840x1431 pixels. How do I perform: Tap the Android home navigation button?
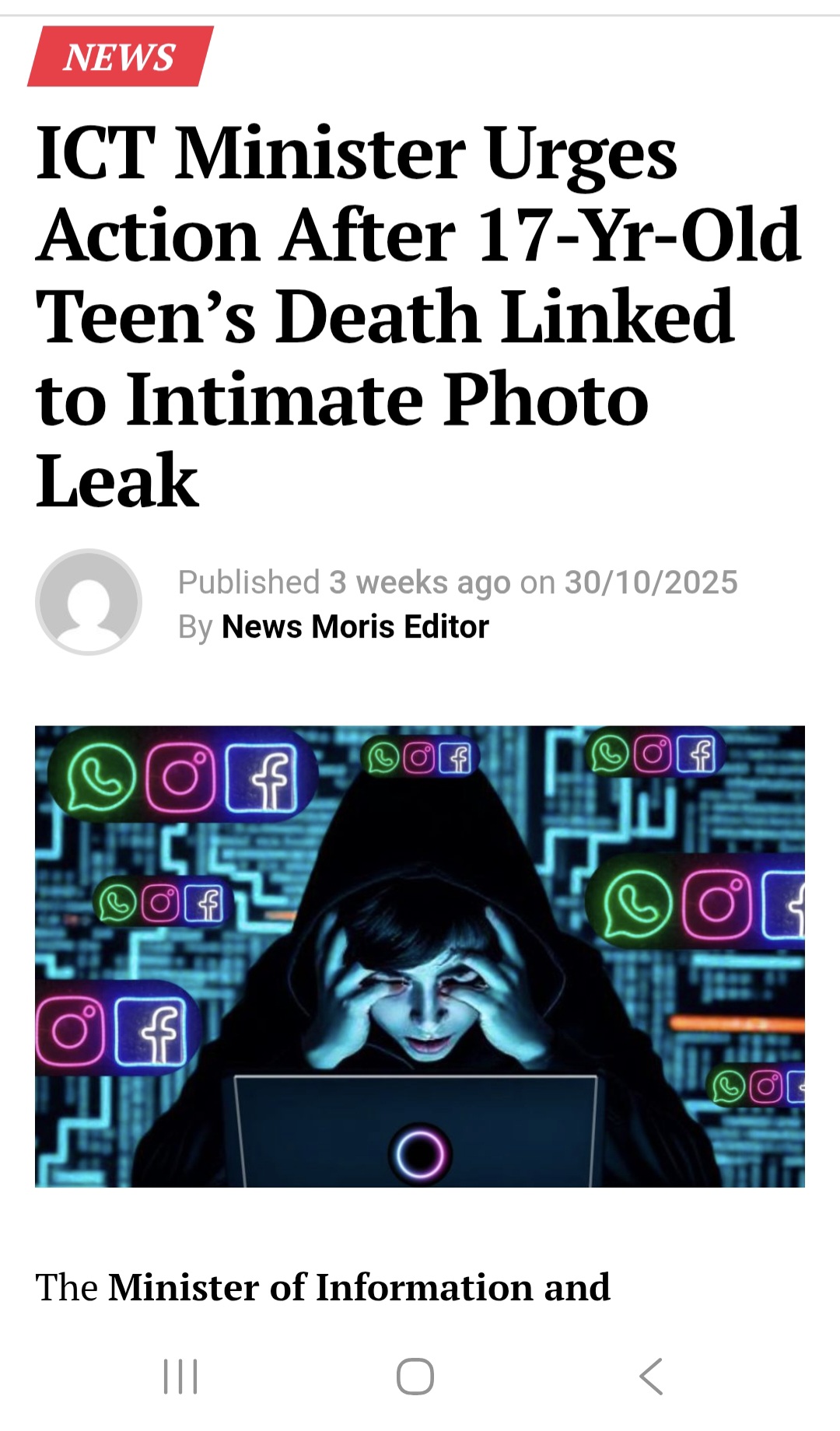pyautogui.click(x=415, y=1377)
